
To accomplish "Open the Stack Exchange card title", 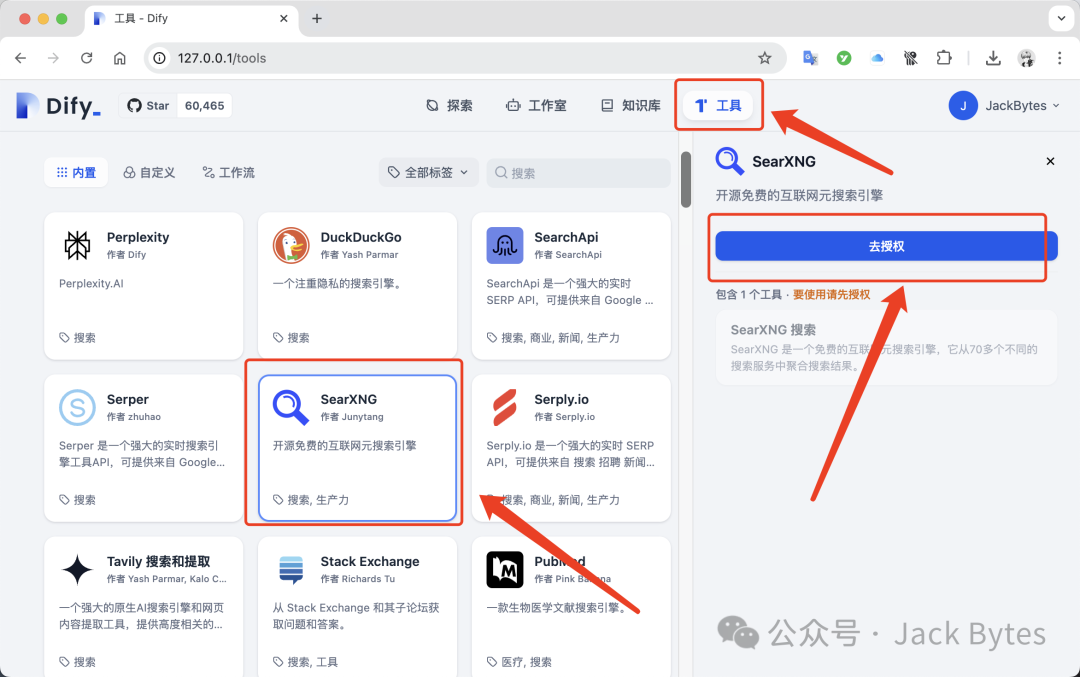I will pos(370,561).
